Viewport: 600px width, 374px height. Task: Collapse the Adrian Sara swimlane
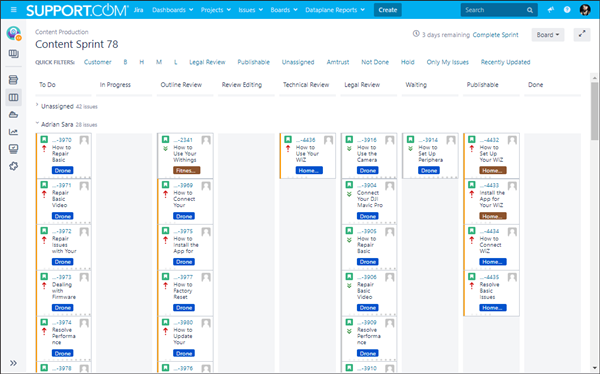37,124
